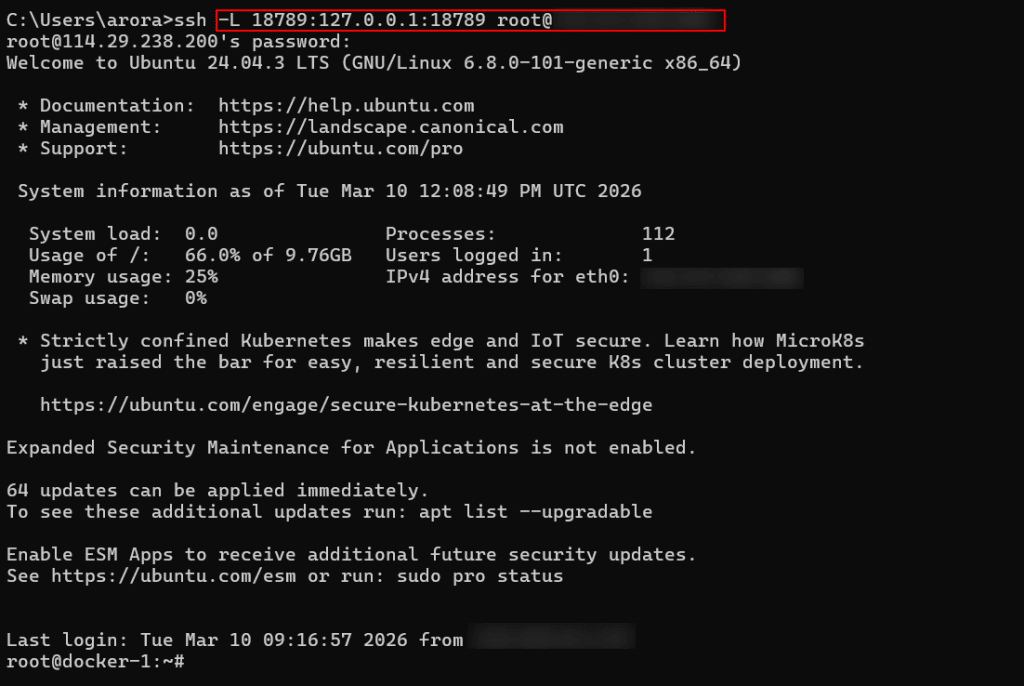Viewport: 1024px width, 686px height.
Task: Follow the secure-kubernetes-at-the-edge URL
Action: pyautogui.click(x=346, y=405)
